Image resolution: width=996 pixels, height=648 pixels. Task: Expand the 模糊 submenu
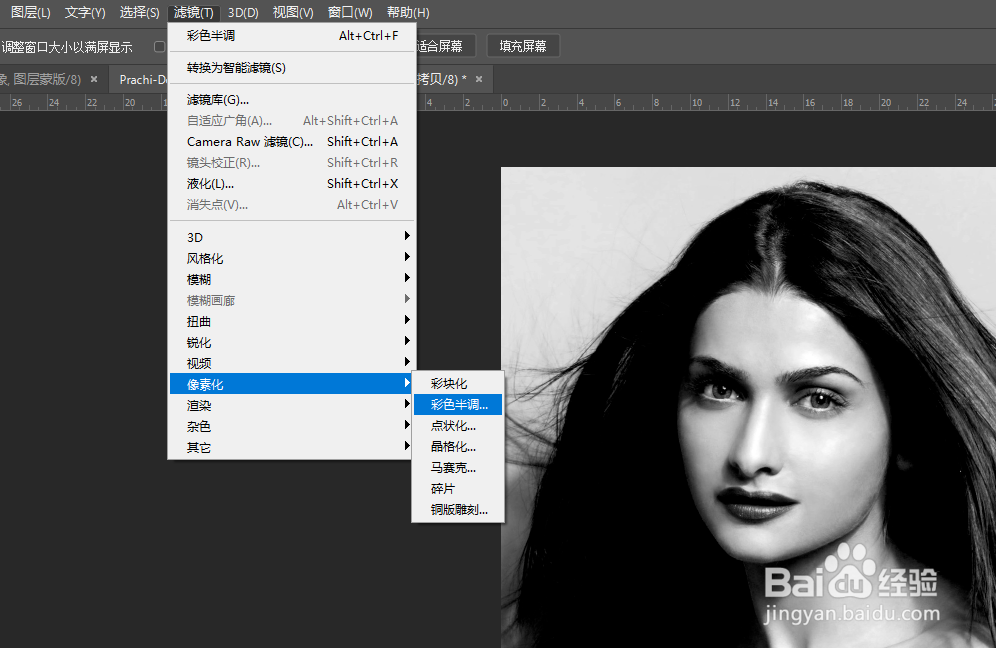(x=292, y=279)
